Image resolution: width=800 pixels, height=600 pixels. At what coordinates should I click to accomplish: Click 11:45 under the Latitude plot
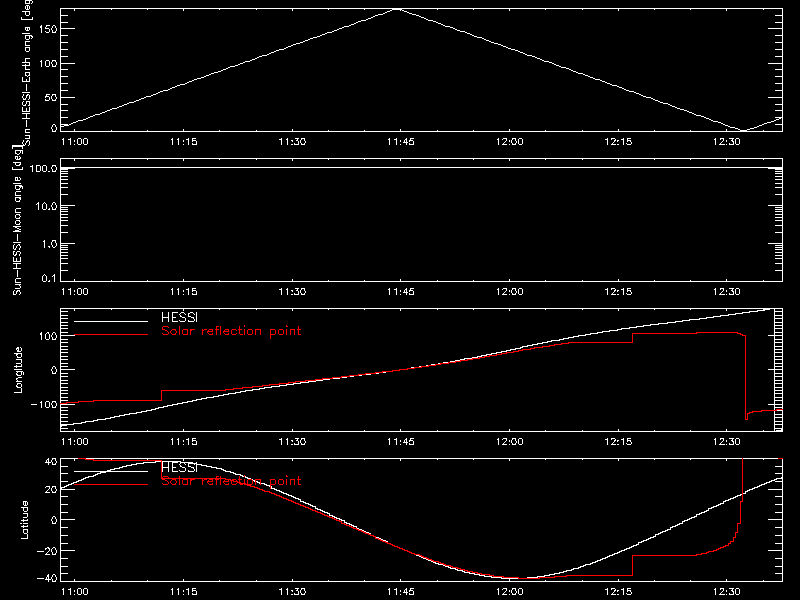[401, 592]
